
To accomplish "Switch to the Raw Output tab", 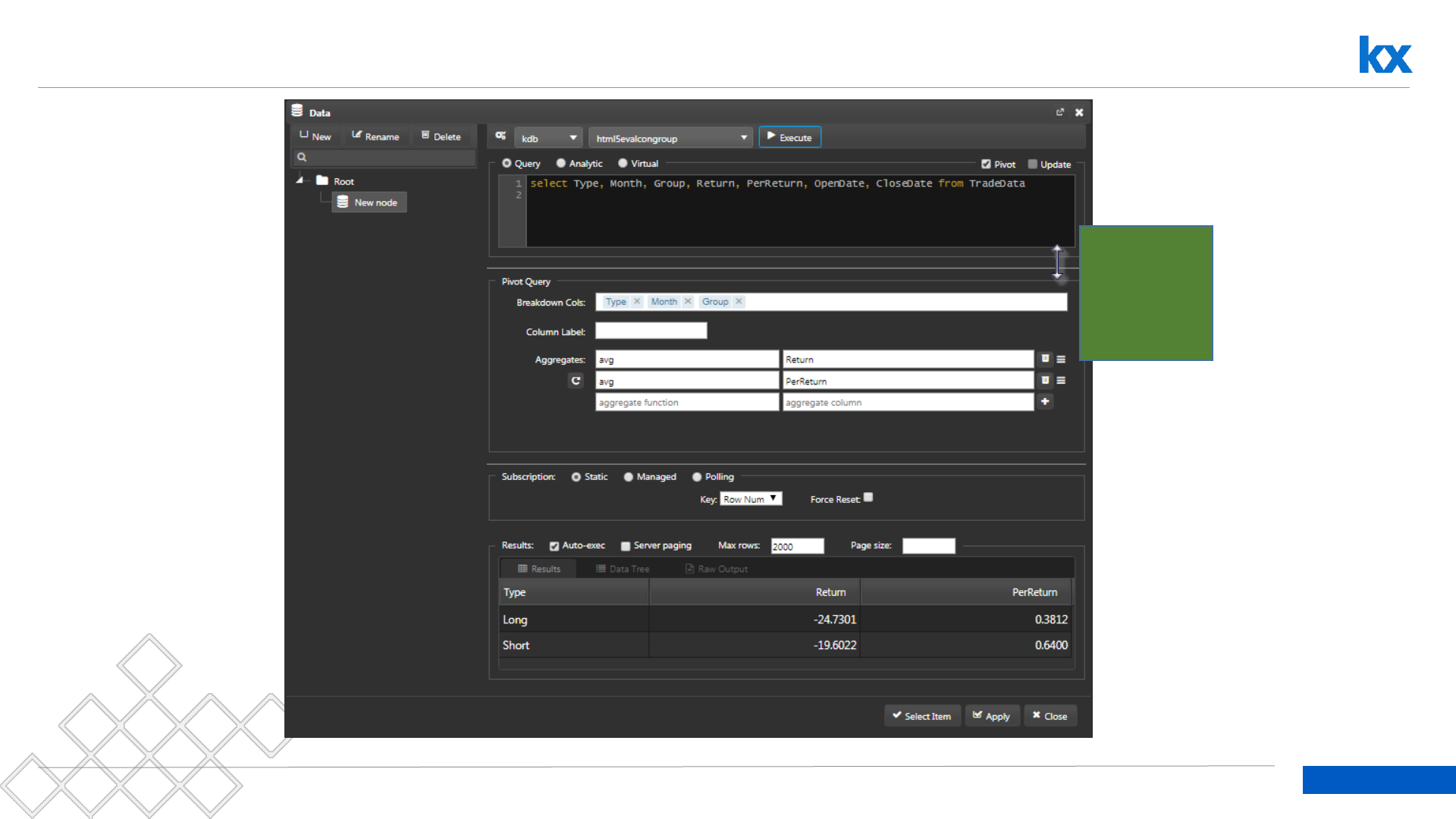I will click(716, 569).
